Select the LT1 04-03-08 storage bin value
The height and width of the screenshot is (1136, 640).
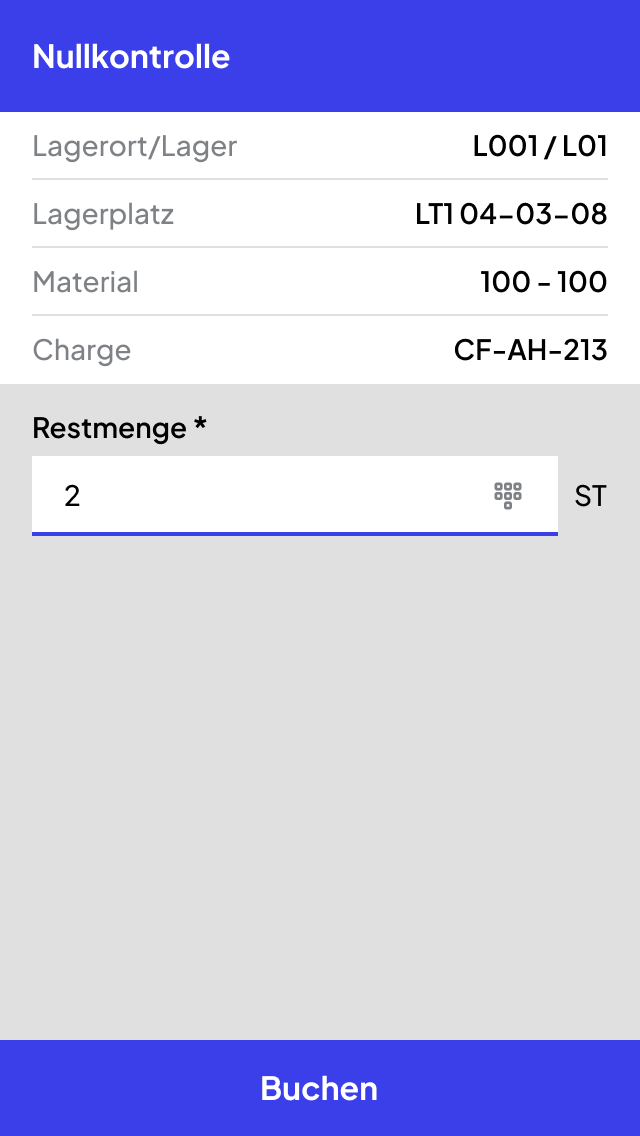pyautogui.click(x=511, y=214)
